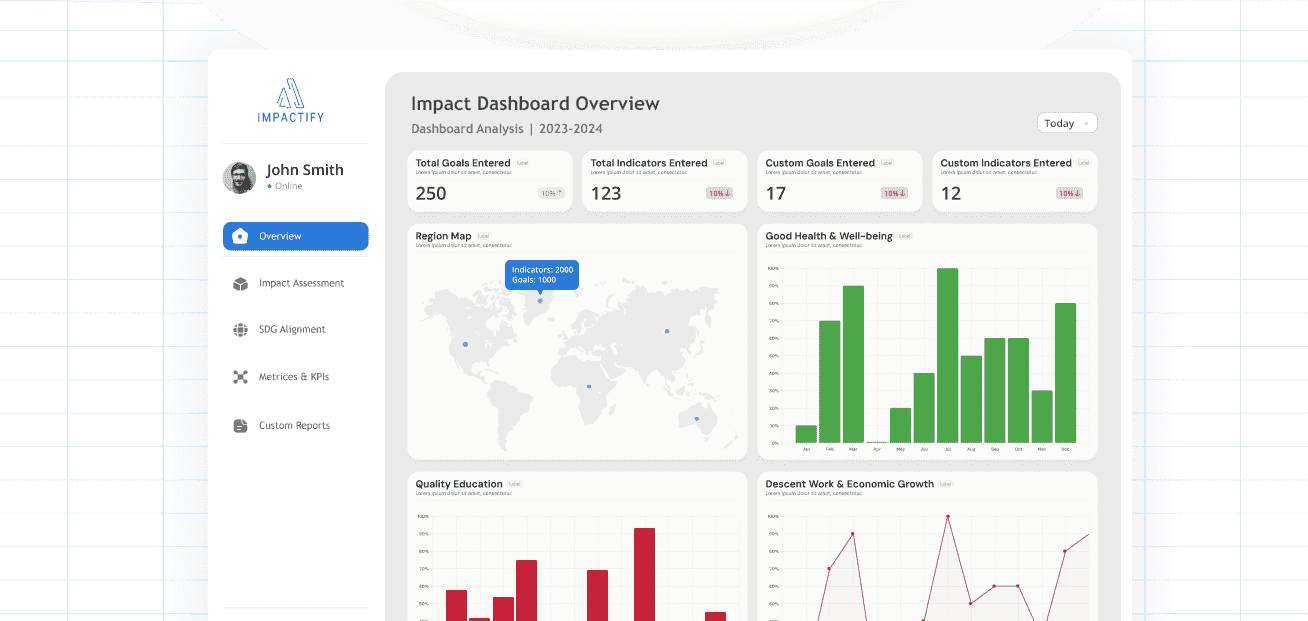Go to Custom Reports page
Viewport: 1308px width, 621px height.
294,426
